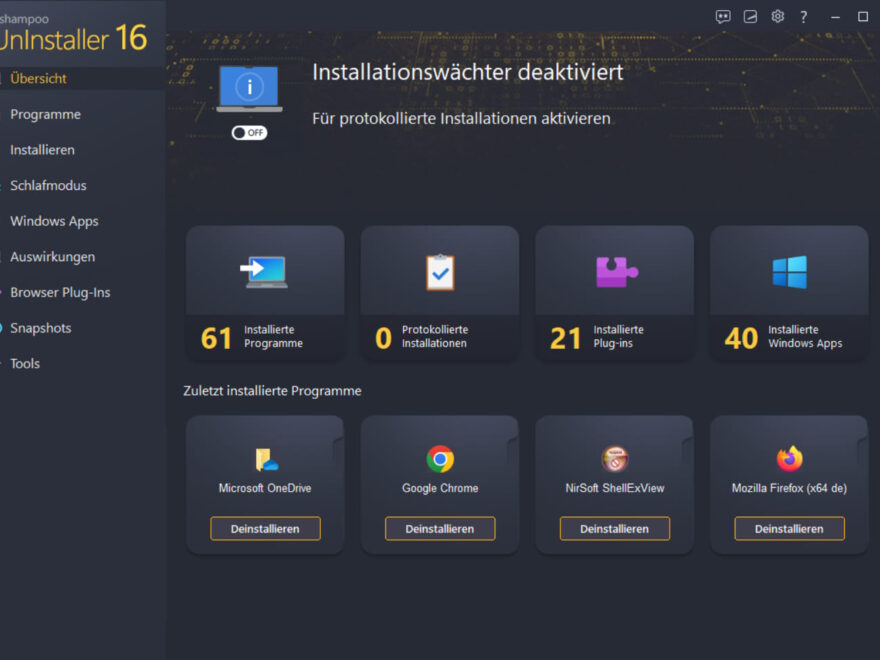Viewport: 880px width, 660px height.
Task: Click the installed programs laptop icon
Action: 264,272
